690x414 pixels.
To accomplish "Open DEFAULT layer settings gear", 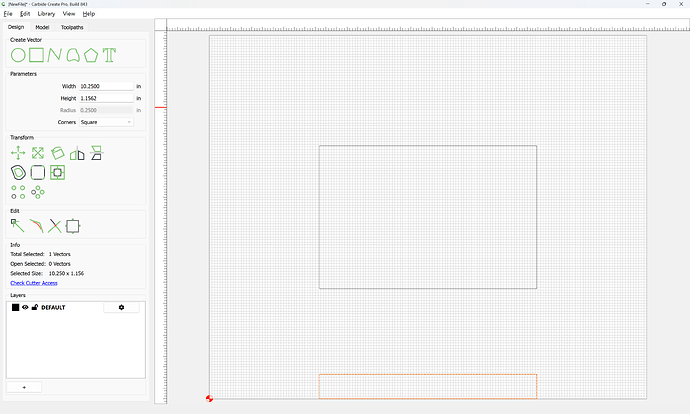I will [121, 308].
